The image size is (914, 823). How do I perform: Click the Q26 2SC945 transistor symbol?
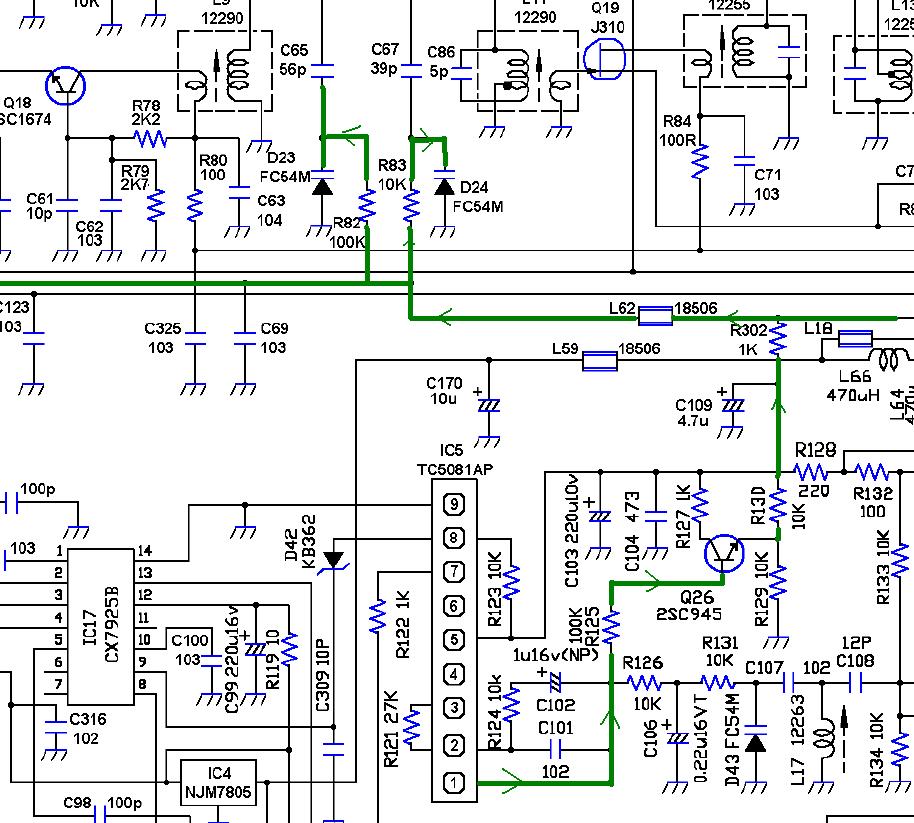(724, 553)
